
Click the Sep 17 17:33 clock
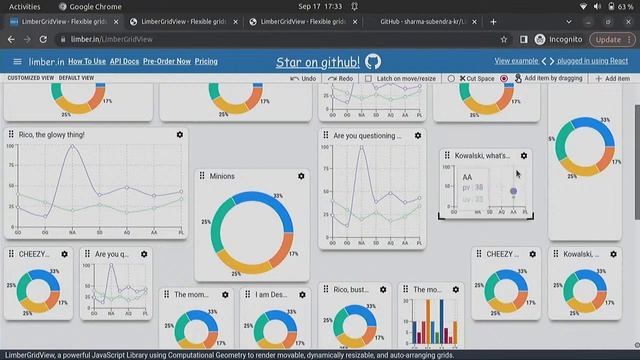tap(320, 7)
